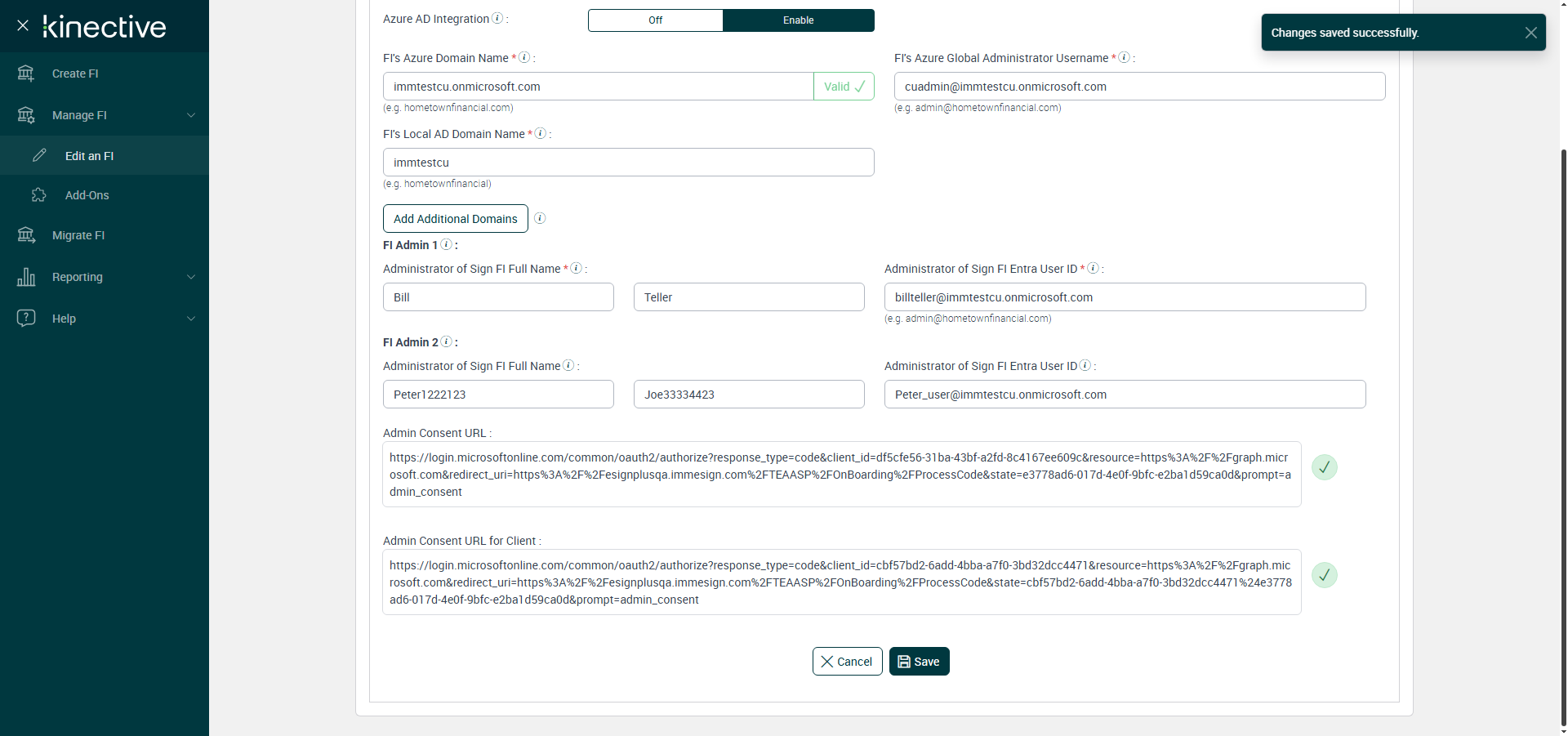This screenshot has width=1568, height=736.
Task: Click the Migrate FI icon
Action: coord(26,235)
